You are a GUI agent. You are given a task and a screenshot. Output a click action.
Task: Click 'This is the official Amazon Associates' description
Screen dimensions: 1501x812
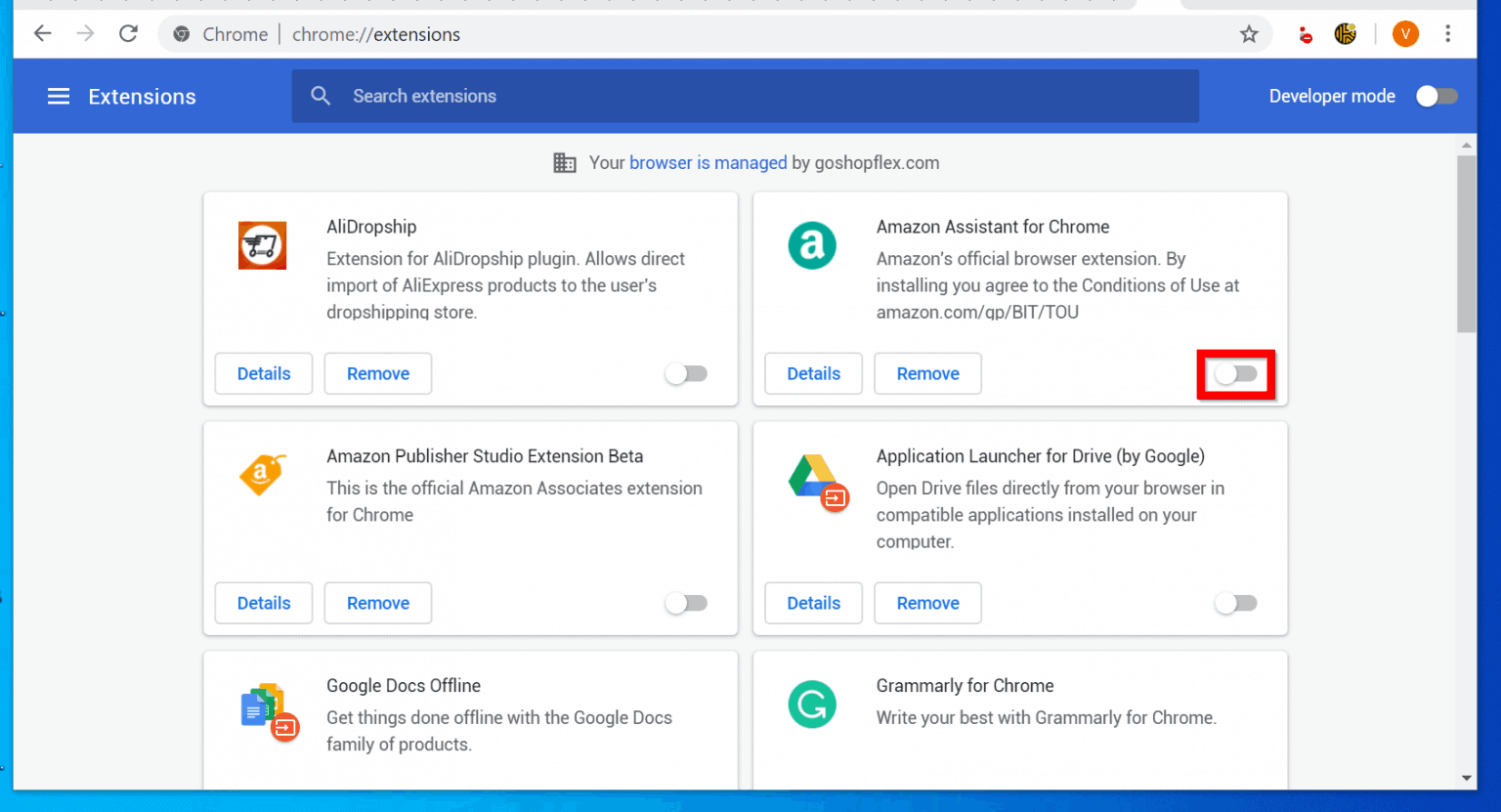coord(514,501)
